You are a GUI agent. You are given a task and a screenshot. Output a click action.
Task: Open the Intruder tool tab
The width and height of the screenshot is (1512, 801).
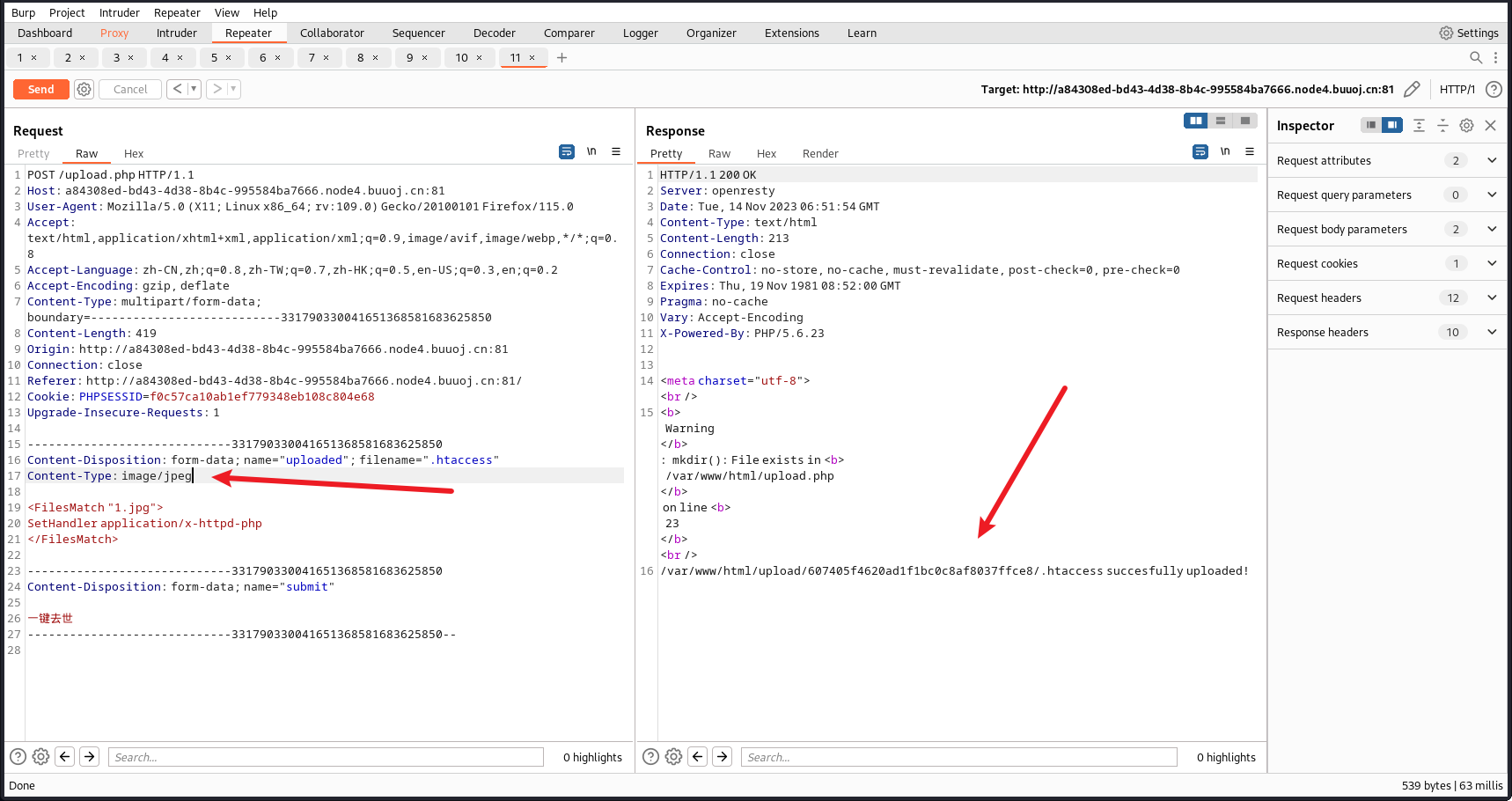177,33
